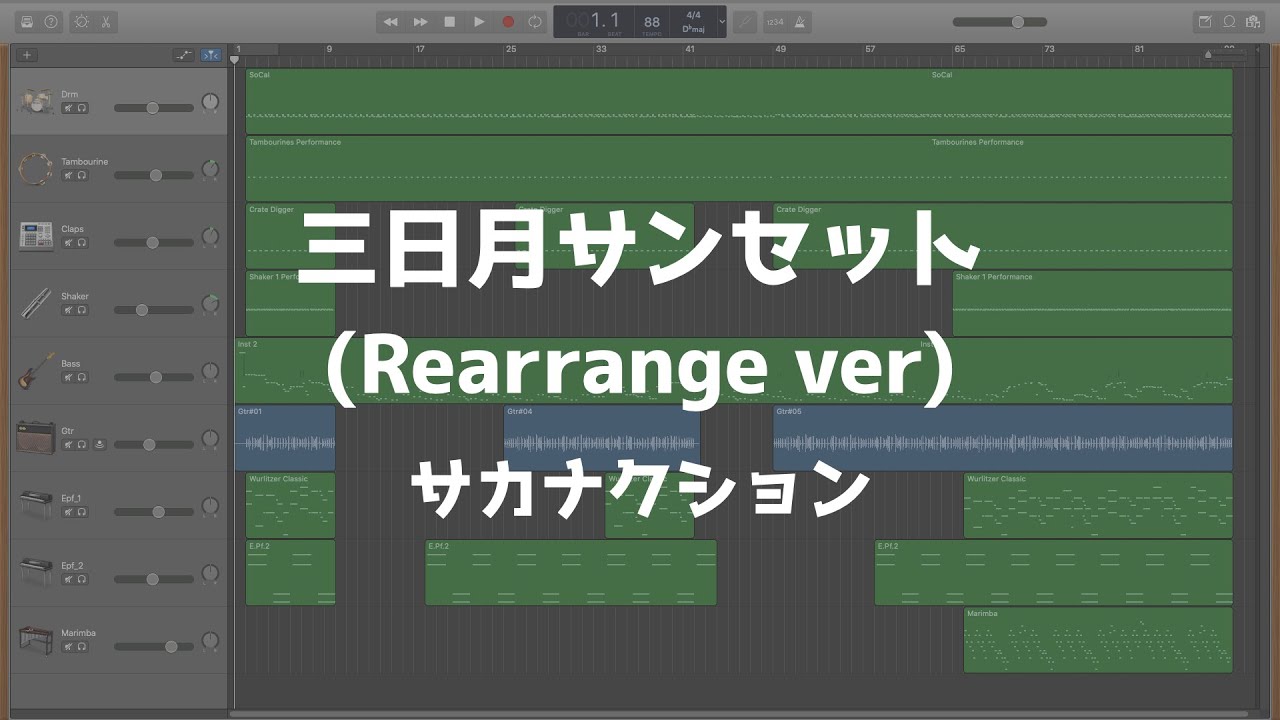Click the Gtr track pan knob
This screenshot has height=720, width=1280.
pos(210,439)
